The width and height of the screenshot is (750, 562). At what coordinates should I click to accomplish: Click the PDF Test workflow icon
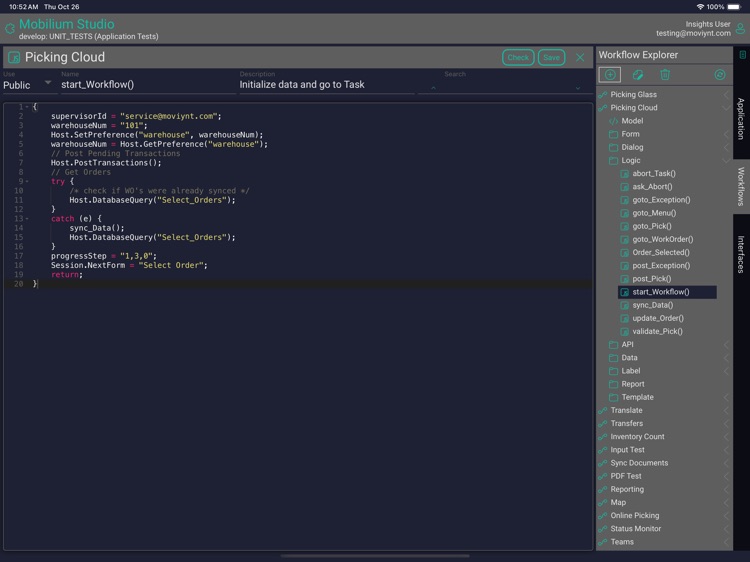point(603,476)
